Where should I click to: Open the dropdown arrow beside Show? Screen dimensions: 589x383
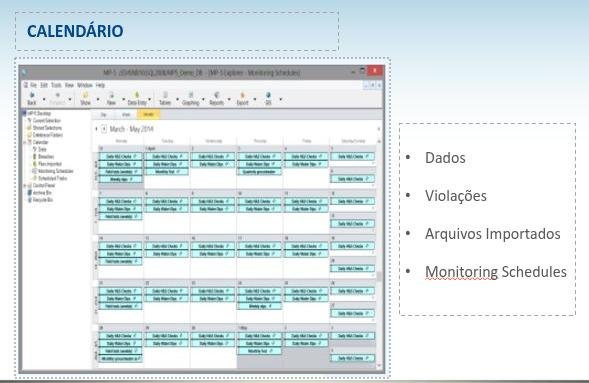pos(98,99)
